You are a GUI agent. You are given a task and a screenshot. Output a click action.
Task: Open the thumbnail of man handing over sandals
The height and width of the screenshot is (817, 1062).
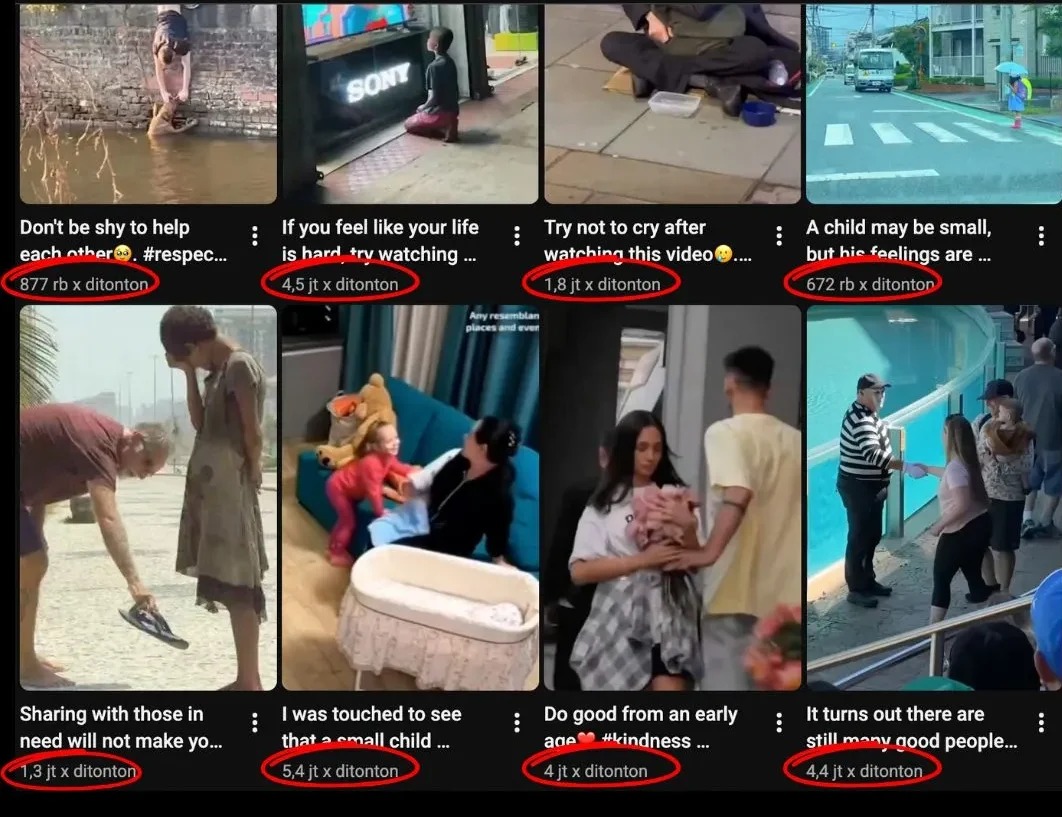(148, 498)
